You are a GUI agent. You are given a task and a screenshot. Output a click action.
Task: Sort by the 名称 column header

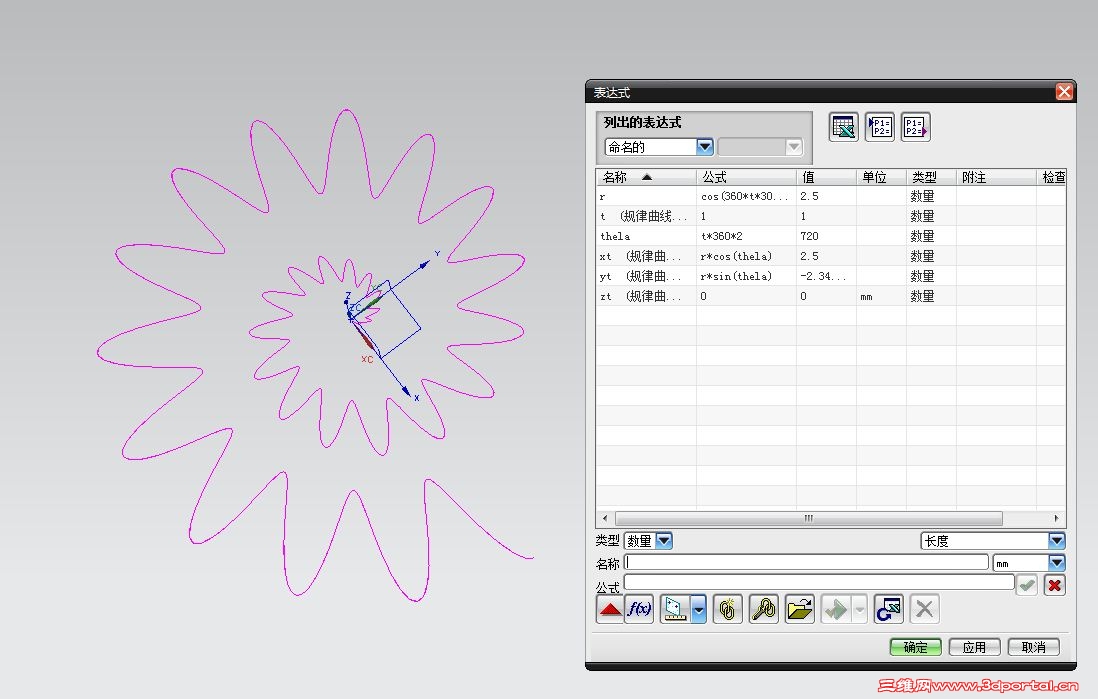click(x=646, y=177)
